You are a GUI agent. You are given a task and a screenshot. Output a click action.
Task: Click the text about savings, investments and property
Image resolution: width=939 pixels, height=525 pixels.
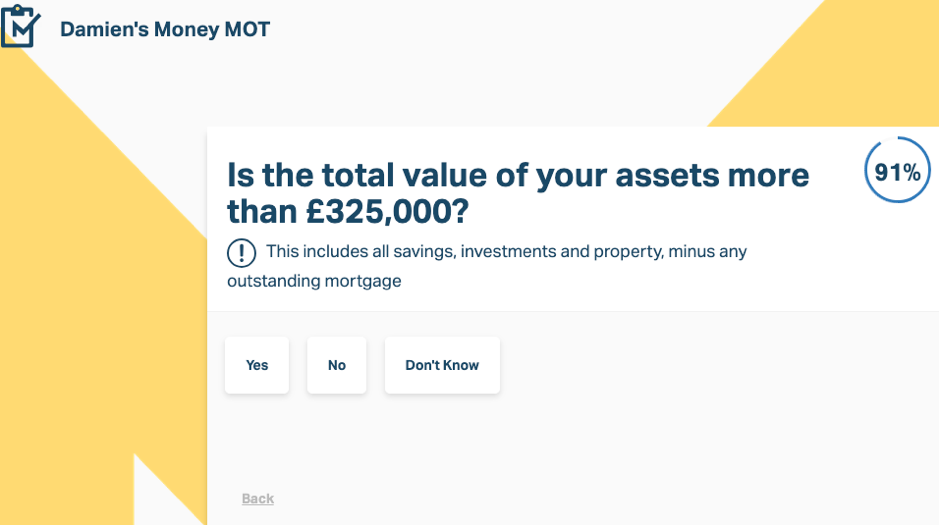[487, 266]
